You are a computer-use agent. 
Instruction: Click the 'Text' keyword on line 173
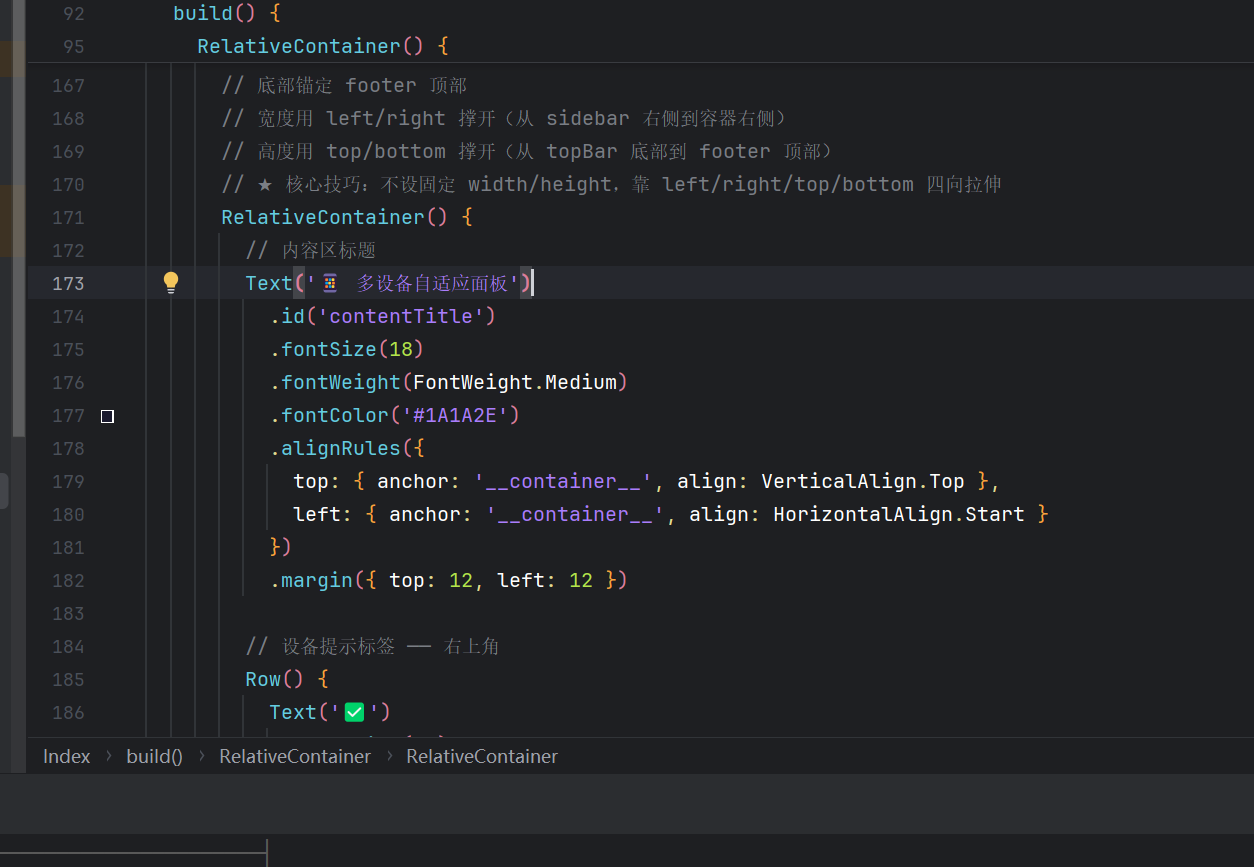point(269,284)
